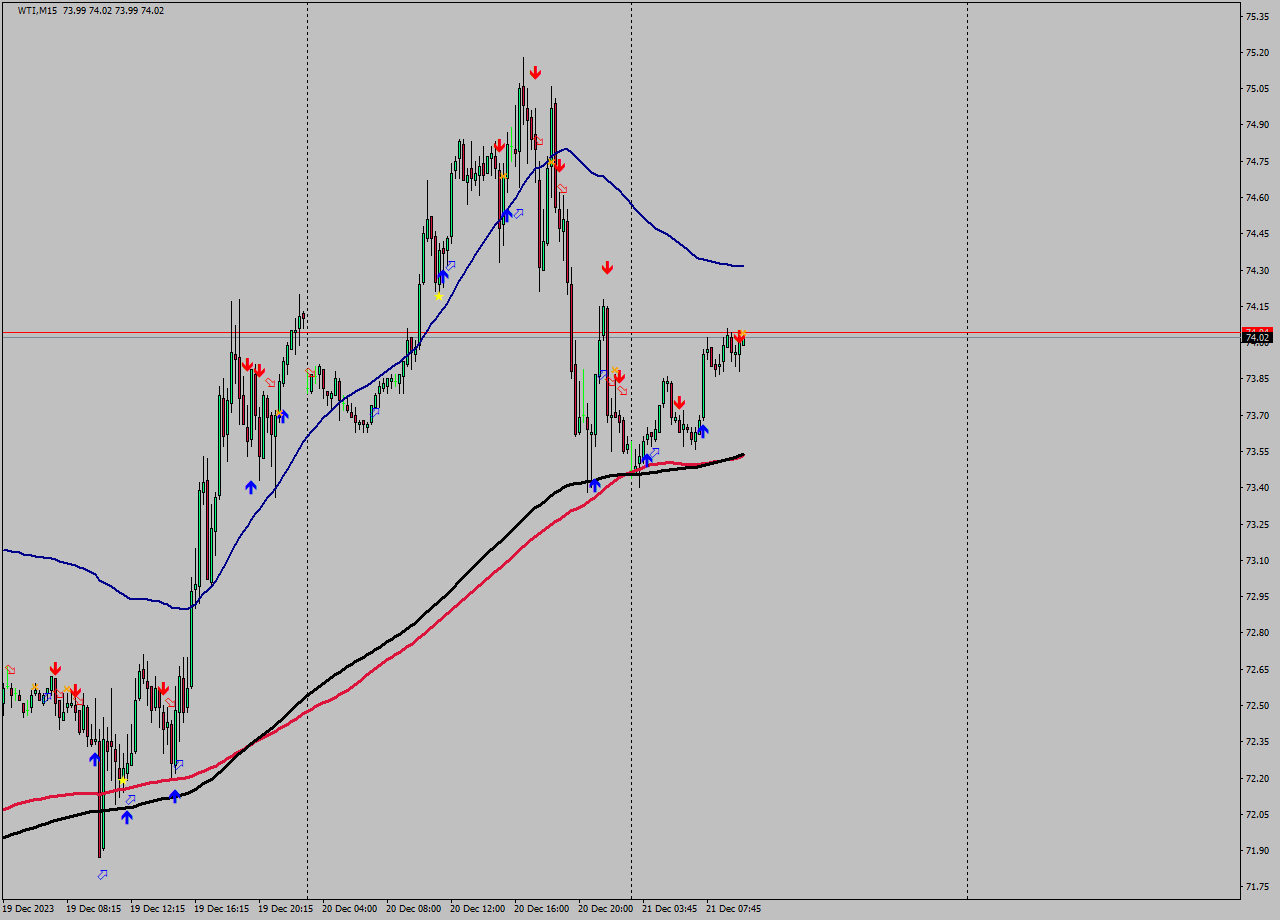Click price label 72.65 on the scale
The height and width of the screenshot is (920, 1280).
(1257, 669)
